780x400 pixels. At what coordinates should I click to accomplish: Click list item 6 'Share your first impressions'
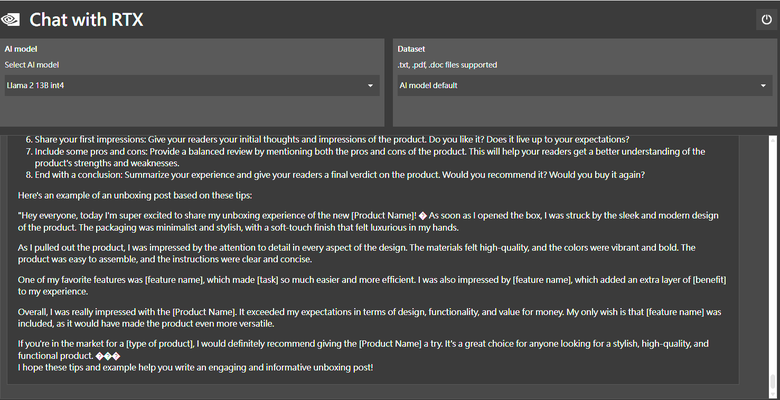(x=327, y=139)
